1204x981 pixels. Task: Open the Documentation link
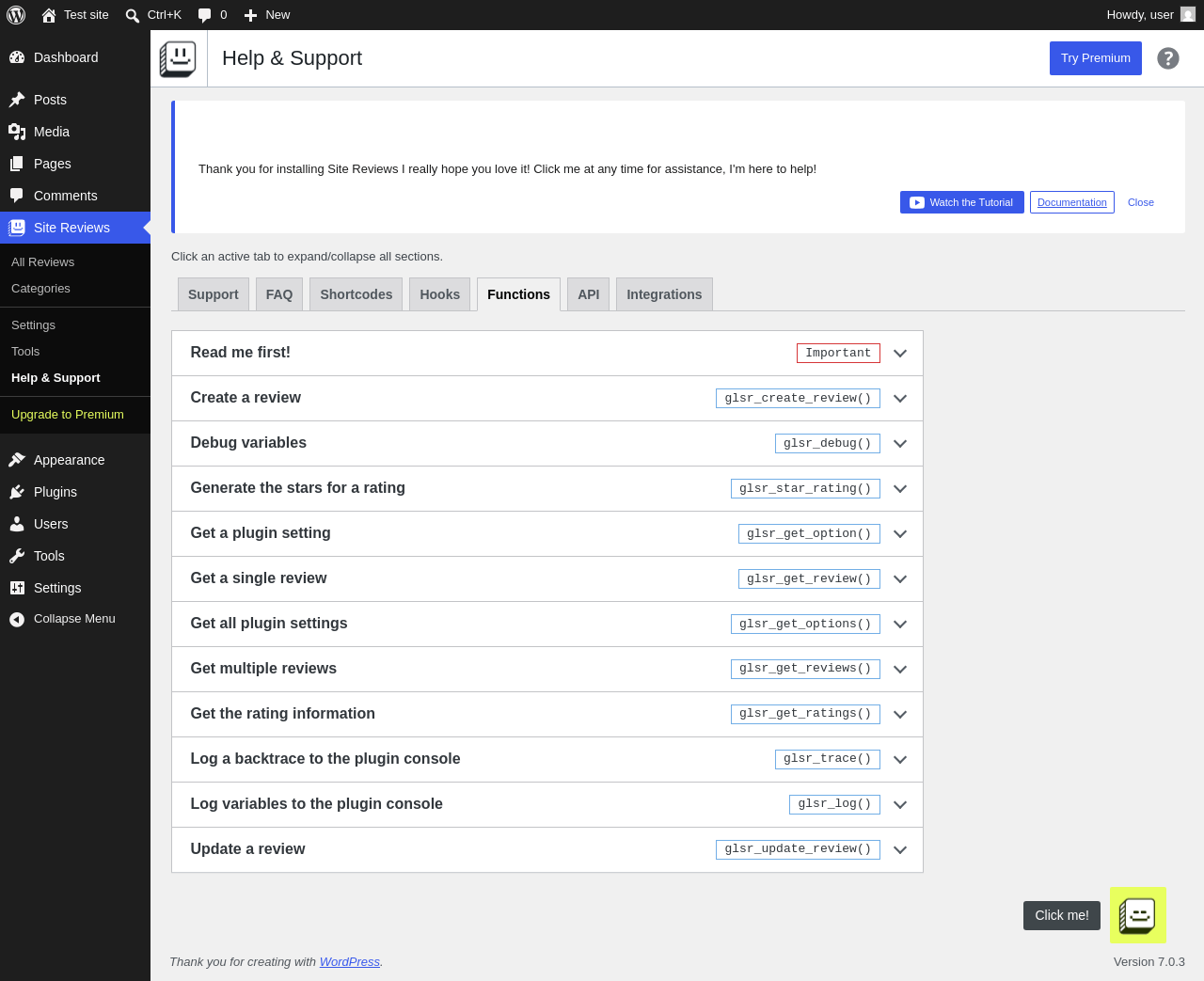point(1072,202)
